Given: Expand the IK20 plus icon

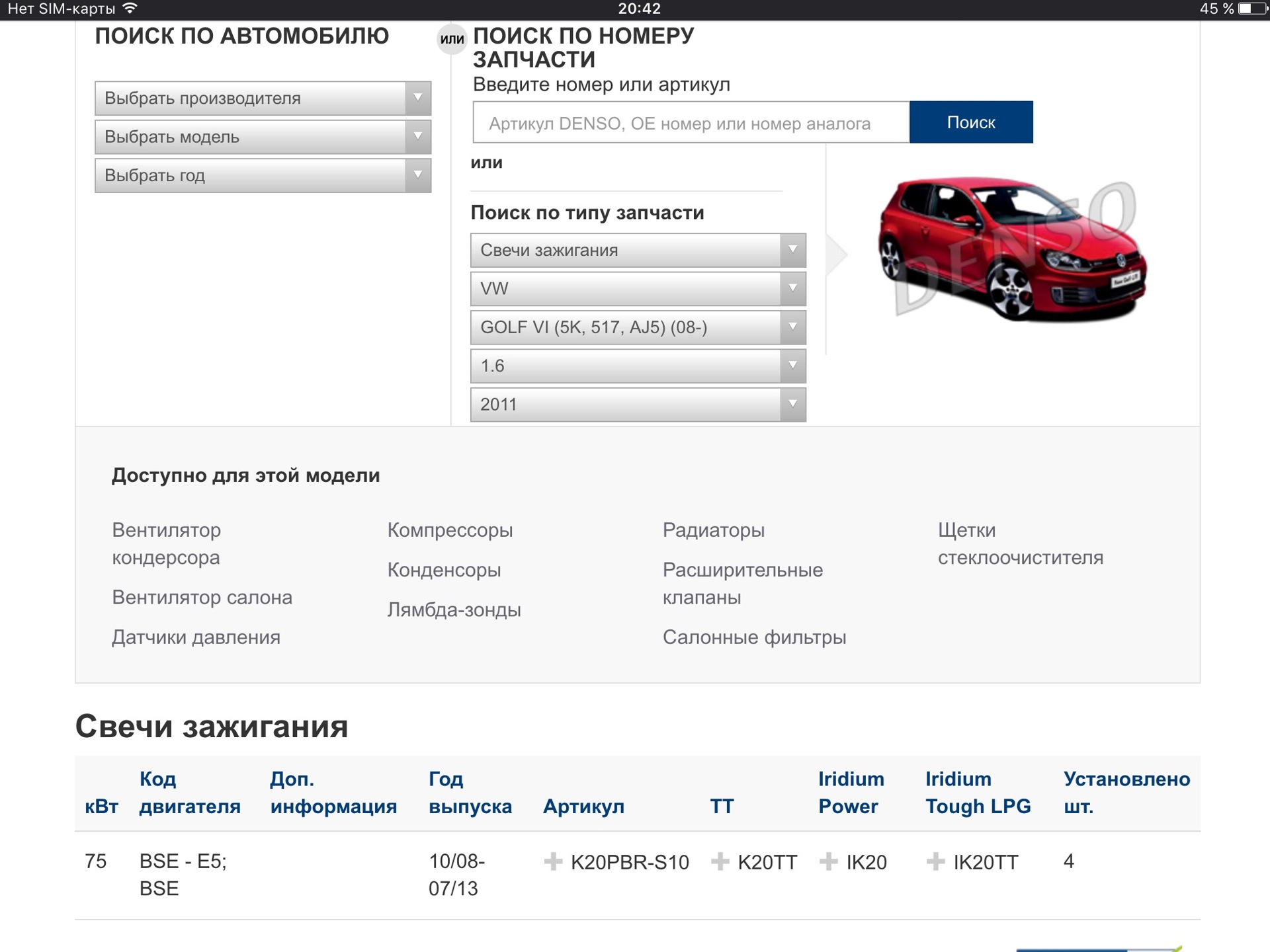Looking at the screenshot, I should (x=828, y=861).
